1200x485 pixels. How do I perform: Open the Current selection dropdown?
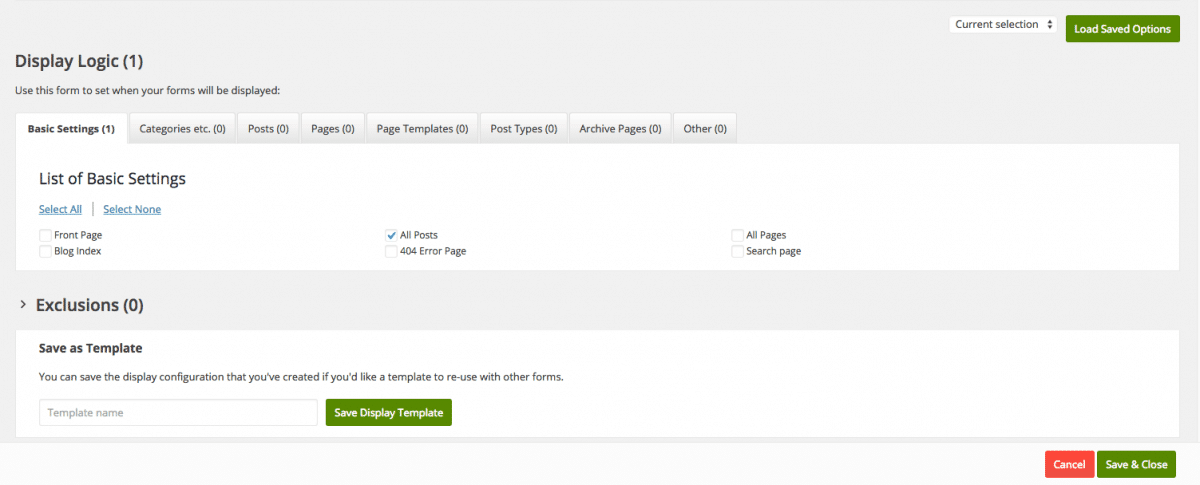click(1003, 24)
